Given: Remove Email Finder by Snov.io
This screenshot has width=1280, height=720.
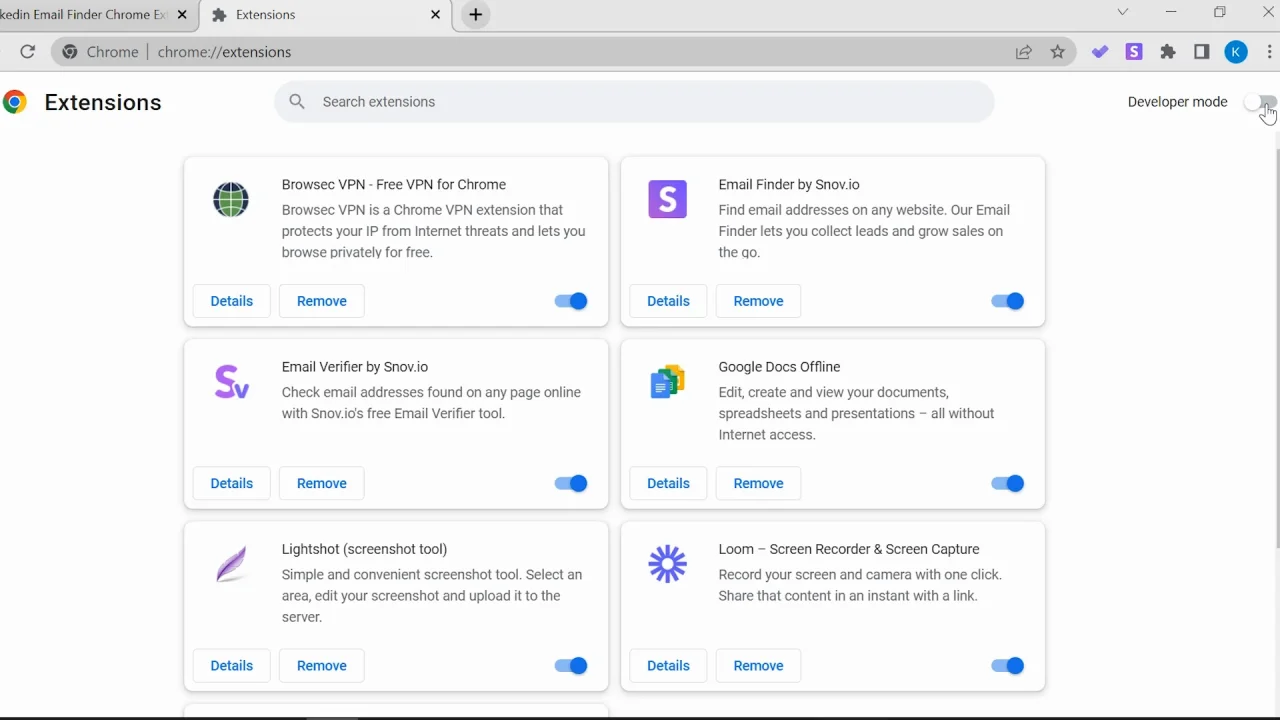Looking at the screenshot, I should point(758,301).
